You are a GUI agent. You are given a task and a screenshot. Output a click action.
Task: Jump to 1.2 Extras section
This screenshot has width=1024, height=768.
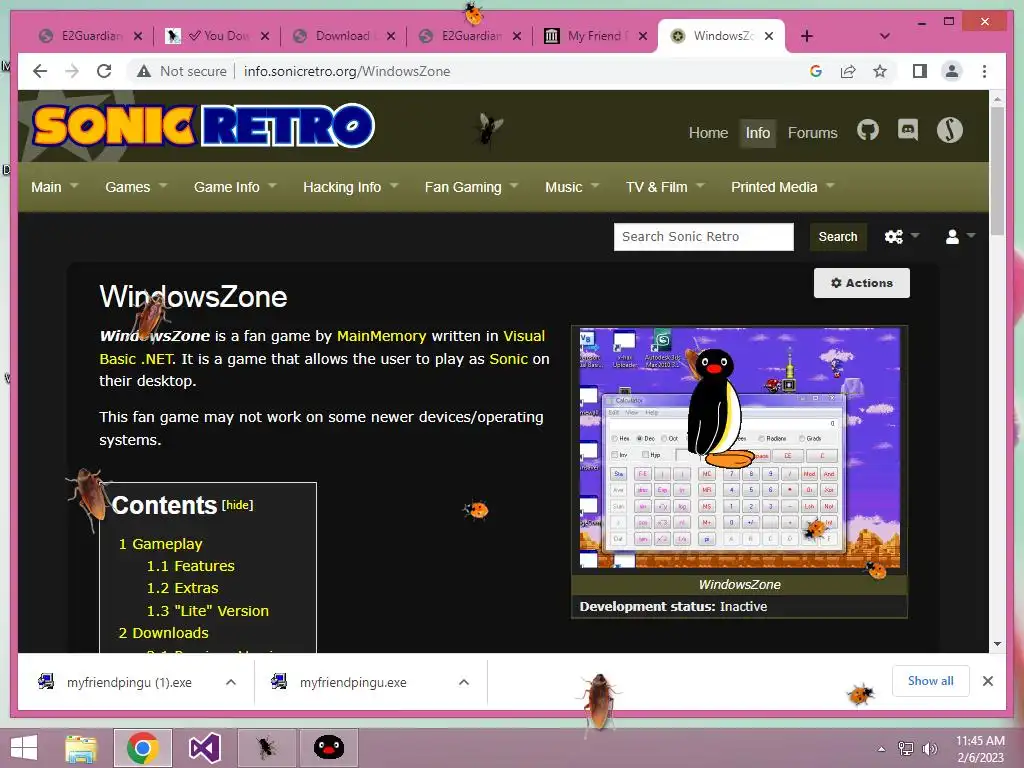[x=182, y=588]
